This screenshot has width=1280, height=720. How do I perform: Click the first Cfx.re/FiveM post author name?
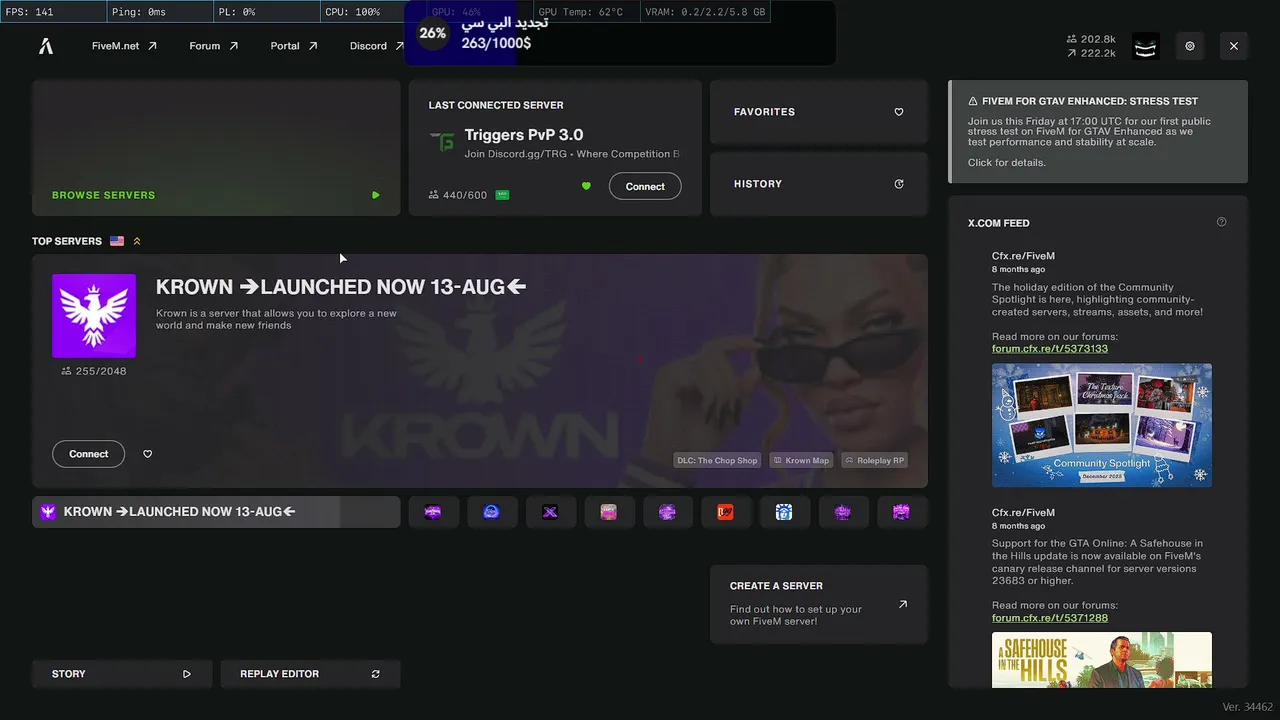click(x=1023, y=256)
